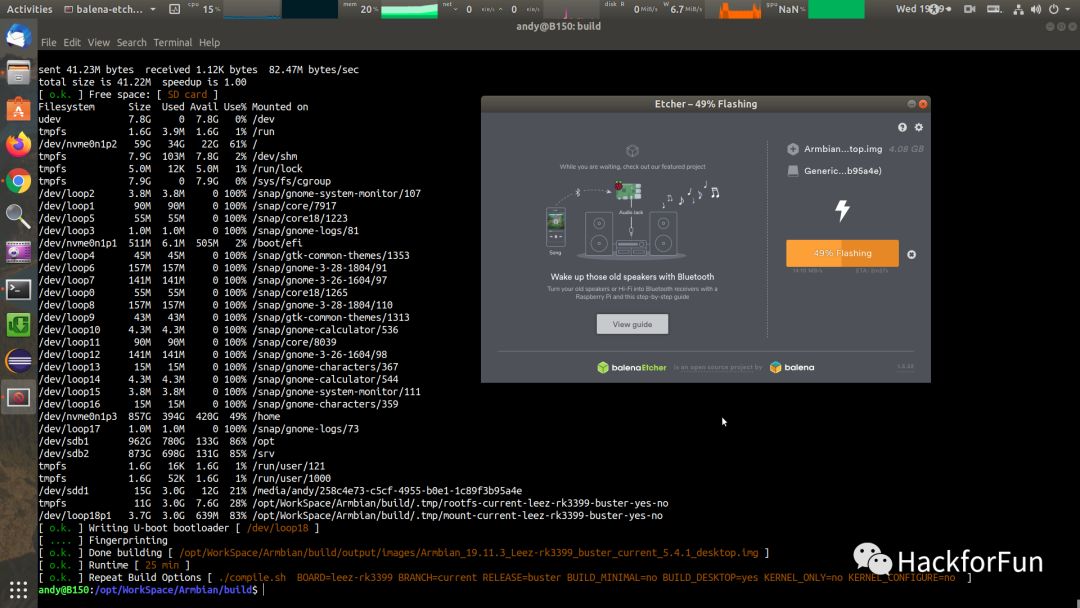The height and width of the screenshot is (608, 1080).
Task: Click Etcher title '49% Flashing'
Action: (x=705, y=104)
